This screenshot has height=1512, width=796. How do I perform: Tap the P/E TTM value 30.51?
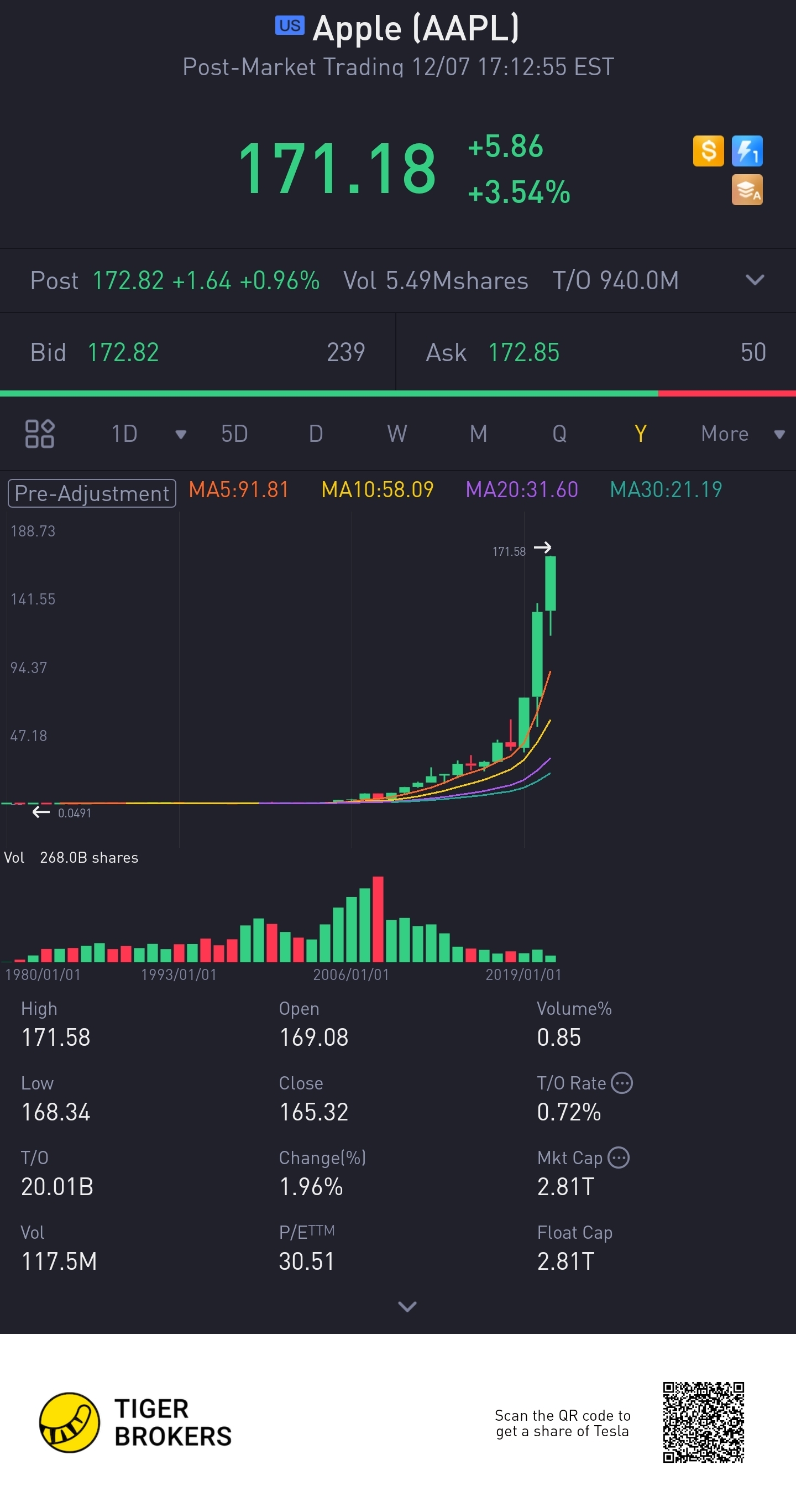307,1261
